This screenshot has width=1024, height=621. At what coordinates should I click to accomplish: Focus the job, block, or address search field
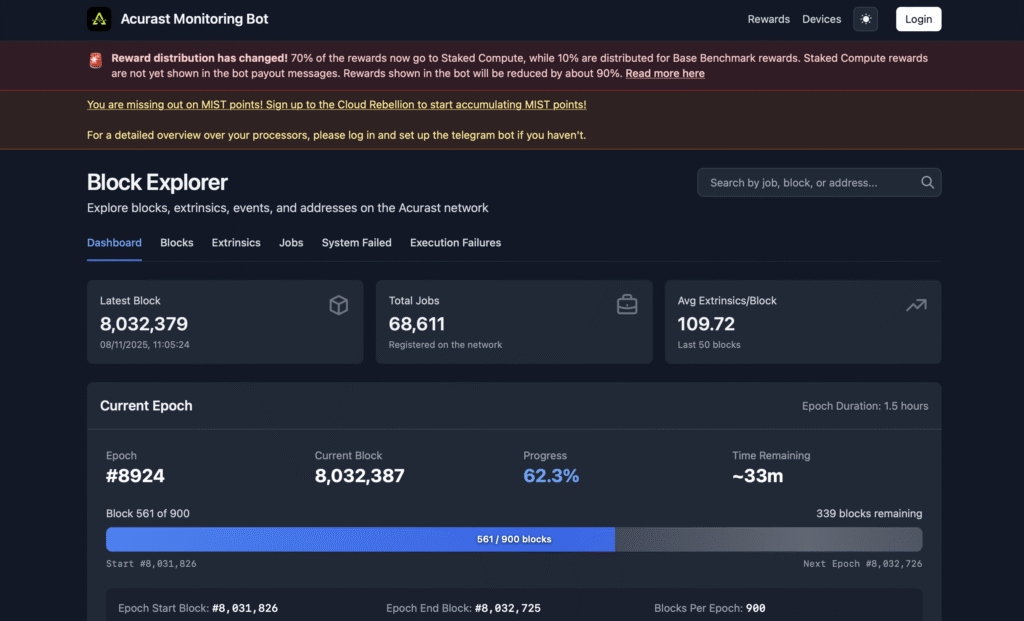(808, 182)
